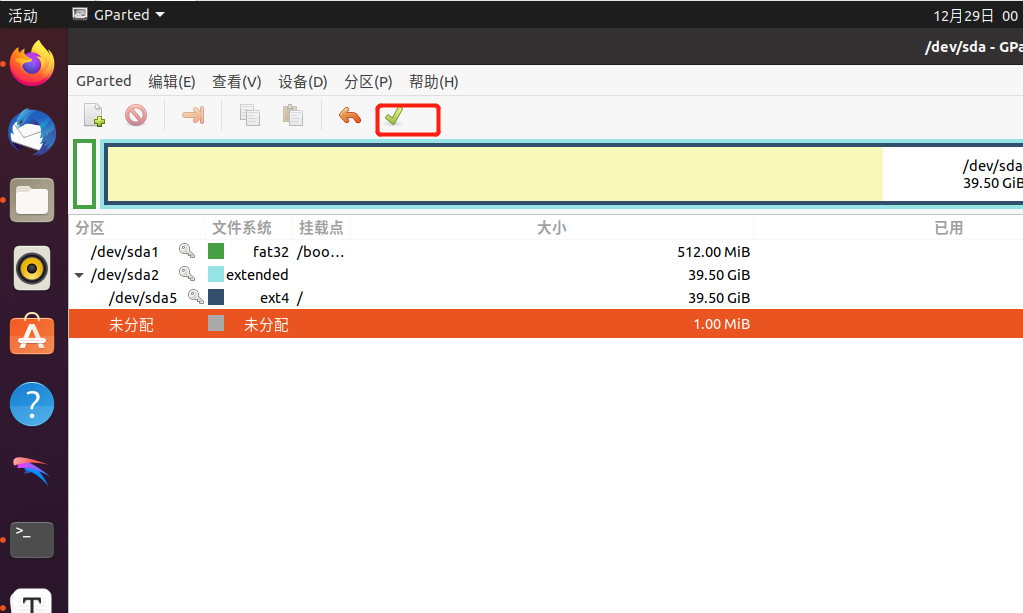Open the 设备(D) menu
This screenshot has width=1023, height=613.
point(303,82)
